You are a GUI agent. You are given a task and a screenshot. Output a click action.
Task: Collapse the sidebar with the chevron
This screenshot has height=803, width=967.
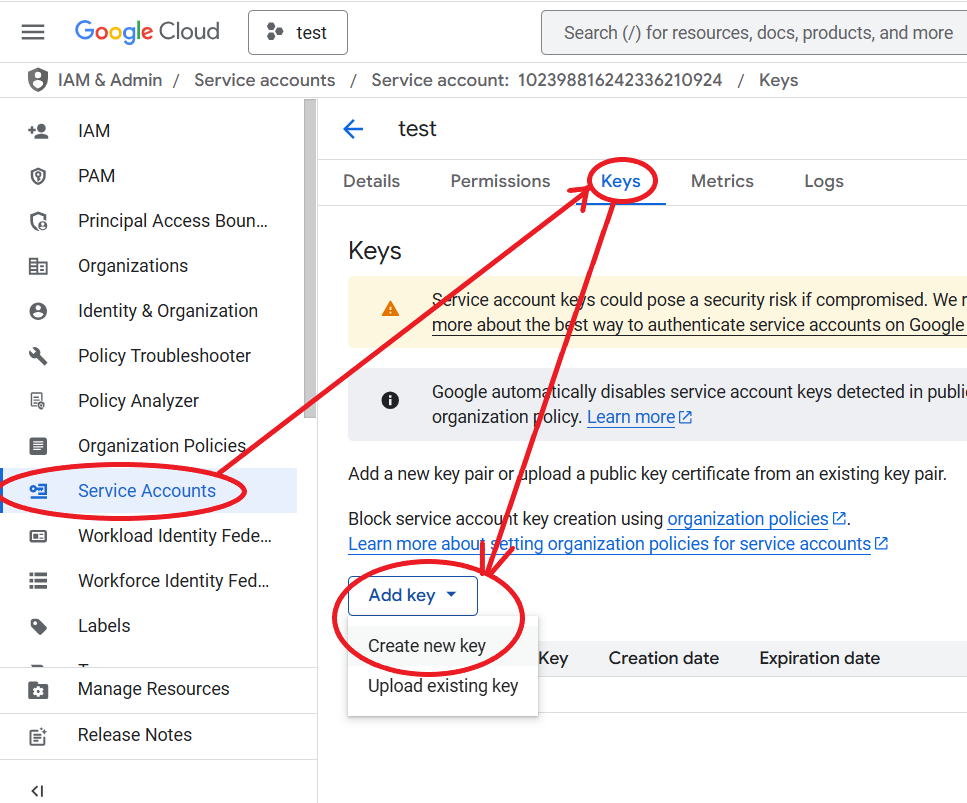click(x=38, y=791)
